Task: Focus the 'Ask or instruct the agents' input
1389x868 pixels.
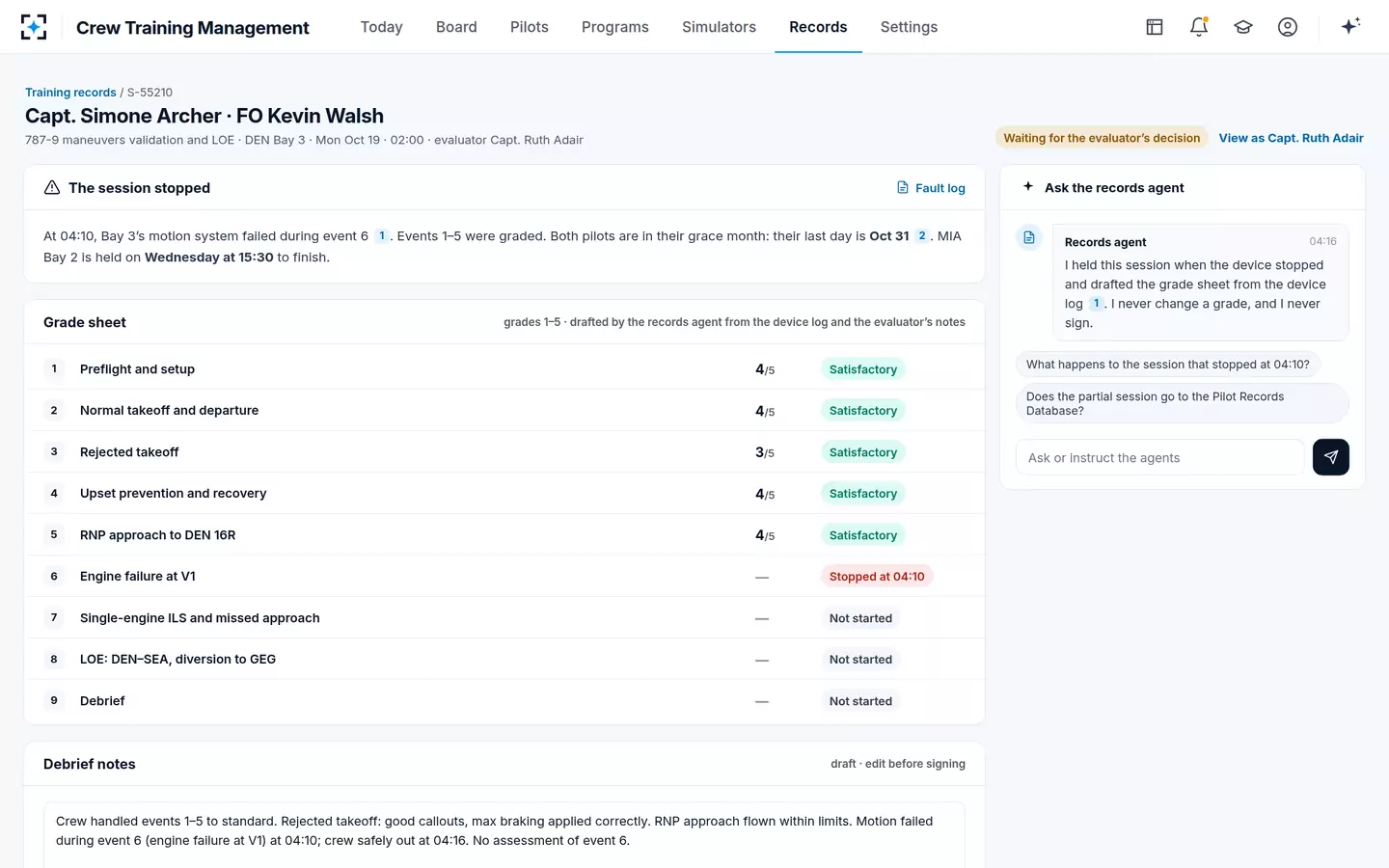Action: (1160, 457)
